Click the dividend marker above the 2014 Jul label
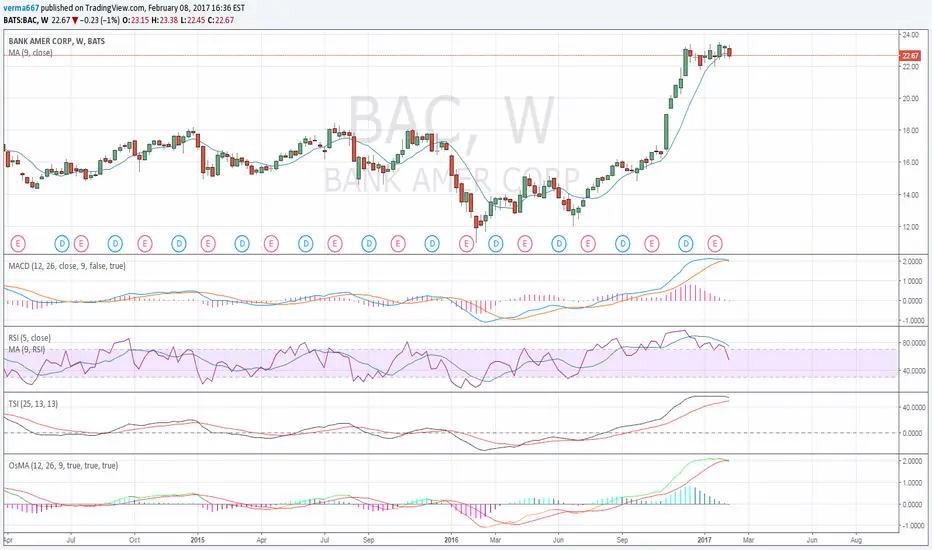 [62, 243]
